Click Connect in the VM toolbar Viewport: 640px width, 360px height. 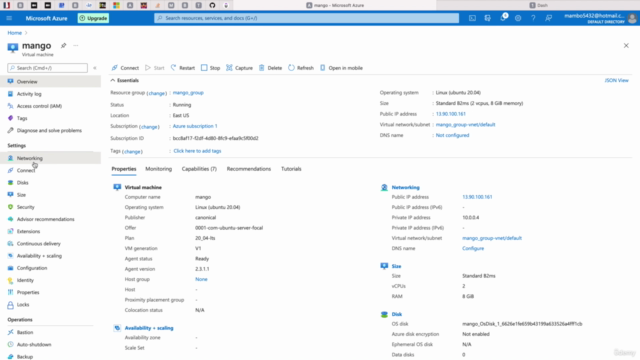point(125,68)
